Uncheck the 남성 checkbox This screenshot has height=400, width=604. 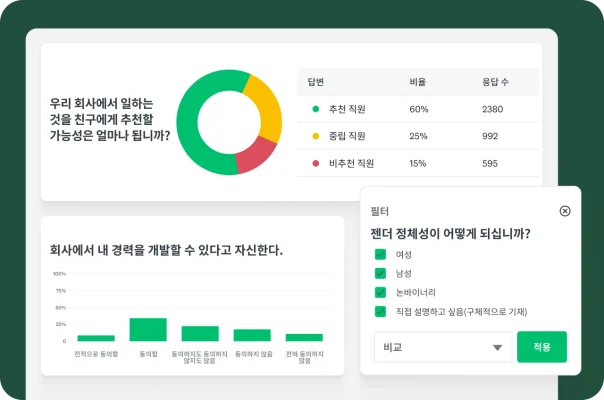click(x=380, y=273)
